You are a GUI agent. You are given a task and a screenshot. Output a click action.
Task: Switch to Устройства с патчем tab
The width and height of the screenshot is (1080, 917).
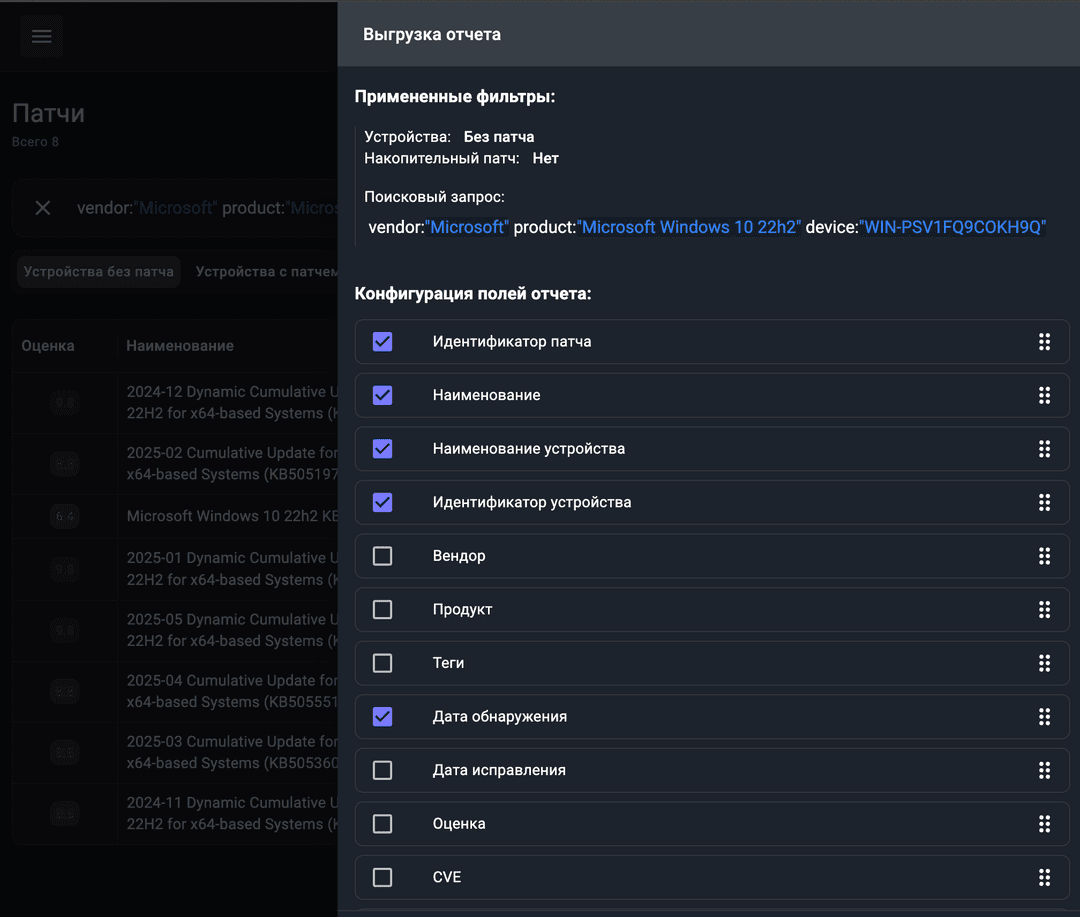[x=265, y=272]
